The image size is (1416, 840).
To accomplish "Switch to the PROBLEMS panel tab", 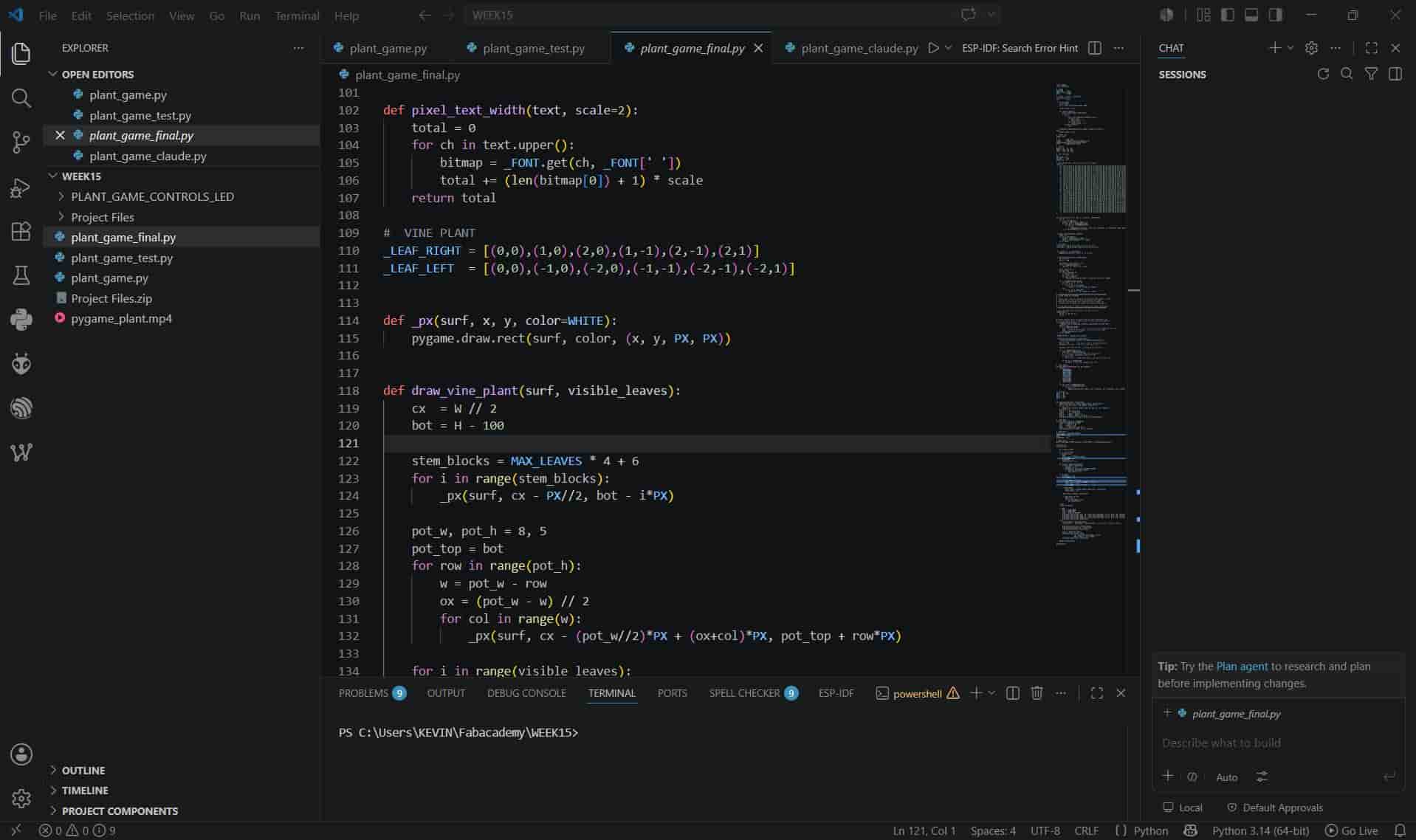I will click(371, 693).
